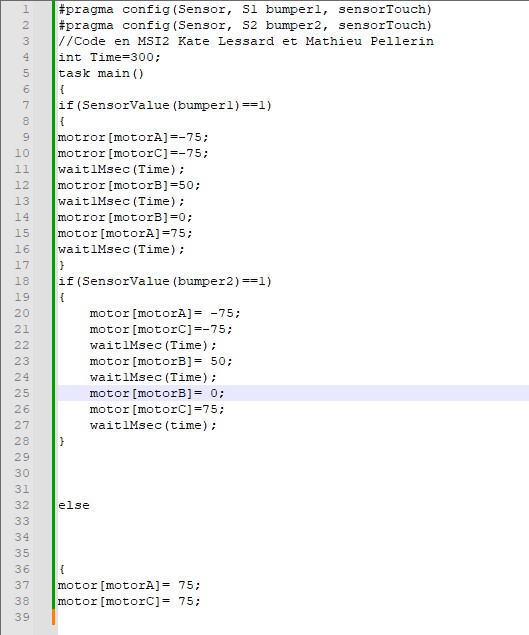Click the closing brace on line 28
529x635 pixels.
coord(62,441)
